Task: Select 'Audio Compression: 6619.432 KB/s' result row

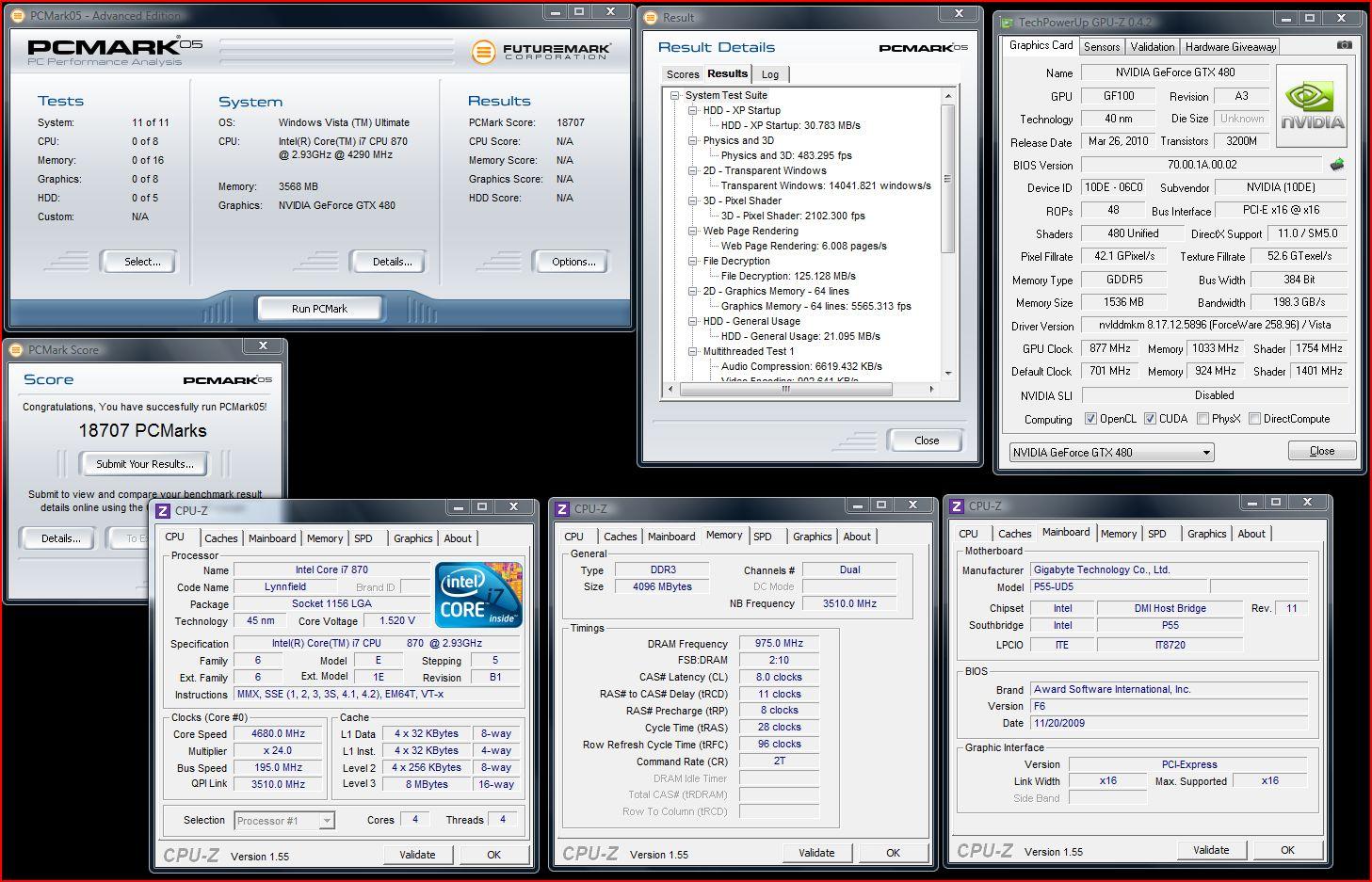Action: 801,366
